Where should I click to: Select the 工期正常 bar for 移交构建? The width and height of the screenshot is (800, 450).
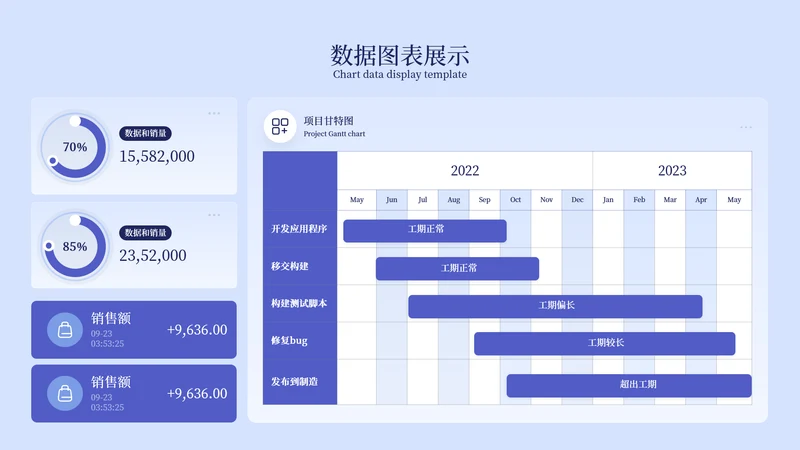tap(458, 268)
